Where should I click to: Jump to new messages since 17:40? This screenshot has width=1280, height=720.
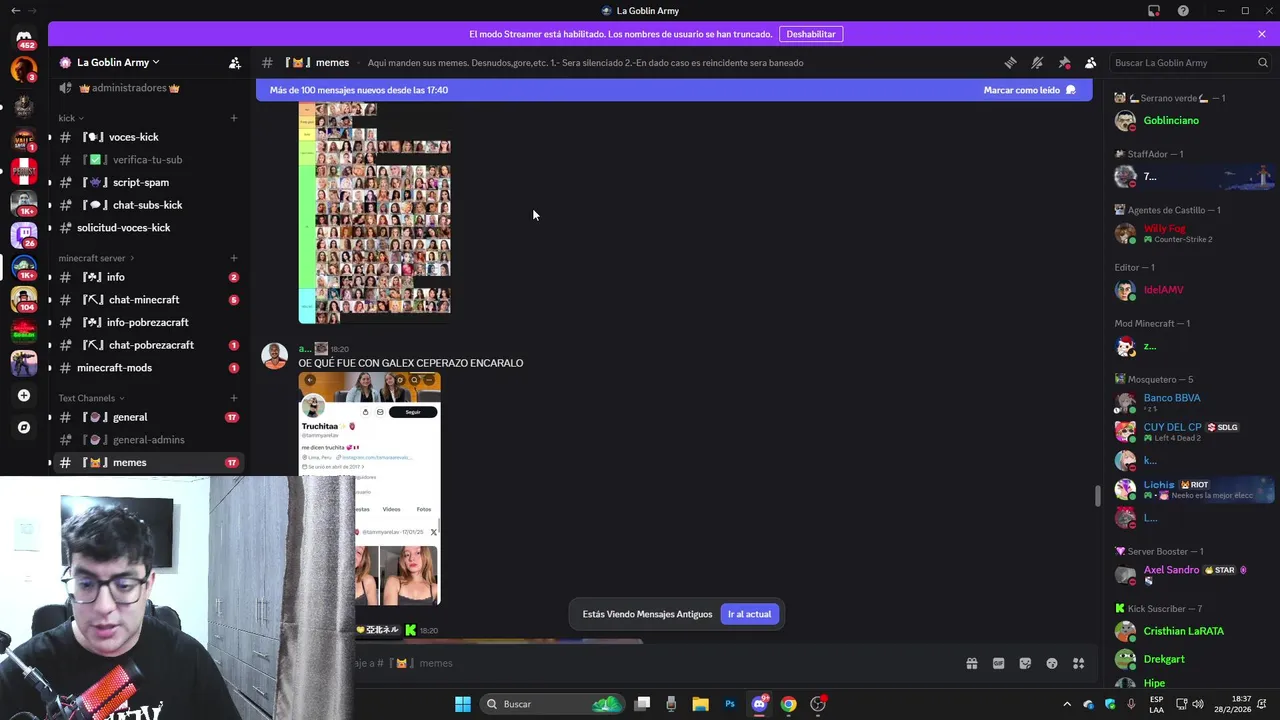pos(359,90)
